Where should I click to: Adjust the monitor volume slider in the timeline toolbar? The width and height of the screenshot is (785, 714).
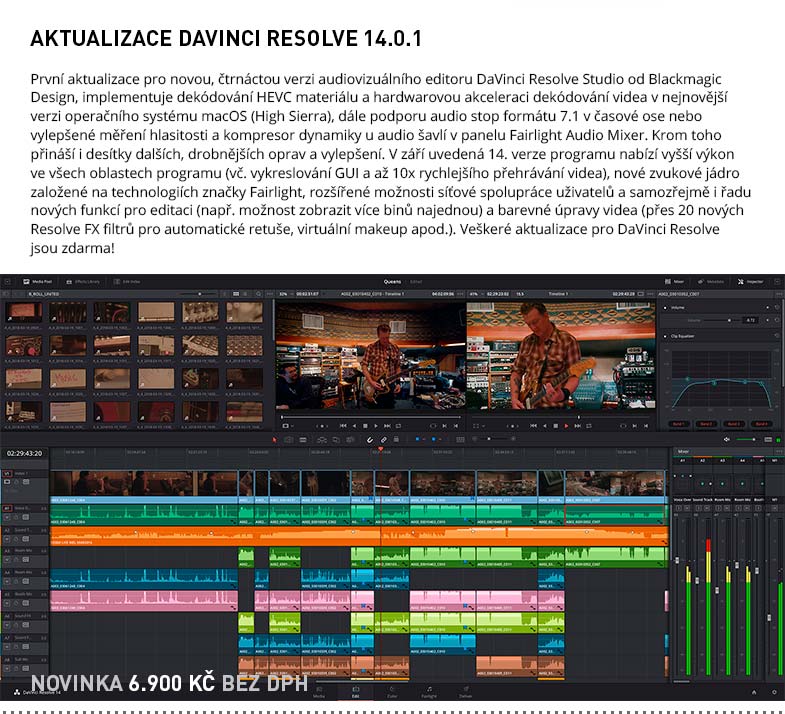pyautogui.click(x=746, y=440)
